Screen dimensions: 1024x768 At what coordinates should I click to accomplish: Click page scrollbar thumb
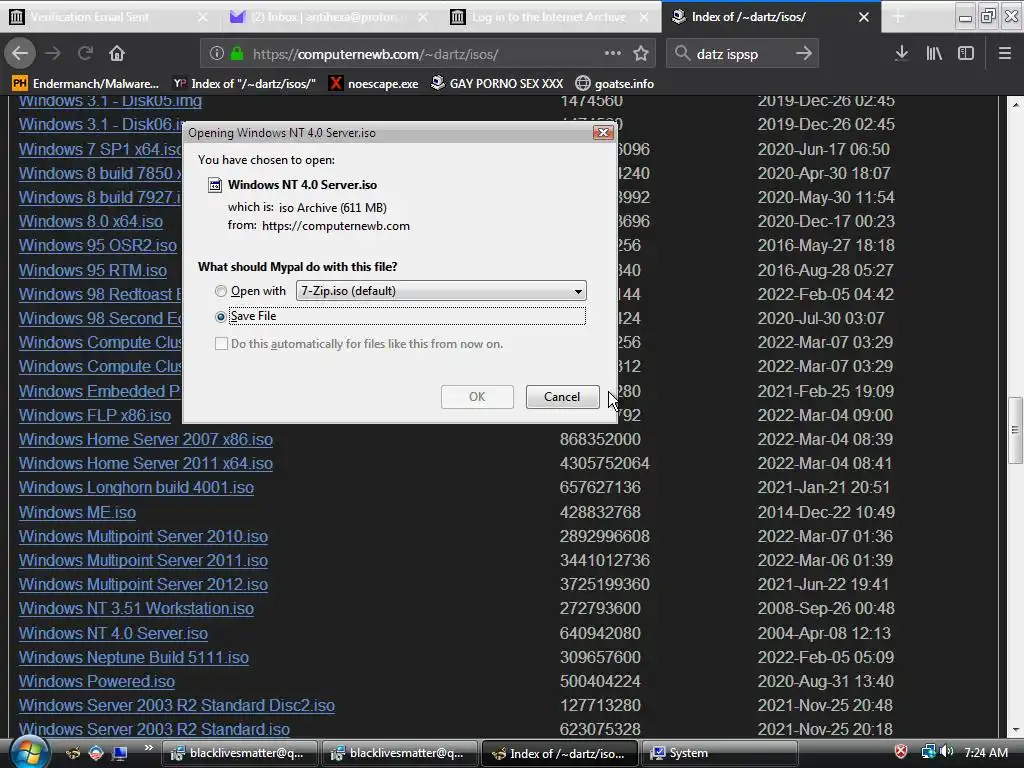(x=1015, y=430)
